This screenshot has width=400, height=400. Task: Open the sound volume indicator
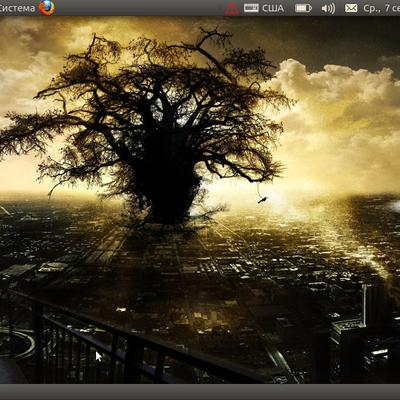(x=328, y=8)
